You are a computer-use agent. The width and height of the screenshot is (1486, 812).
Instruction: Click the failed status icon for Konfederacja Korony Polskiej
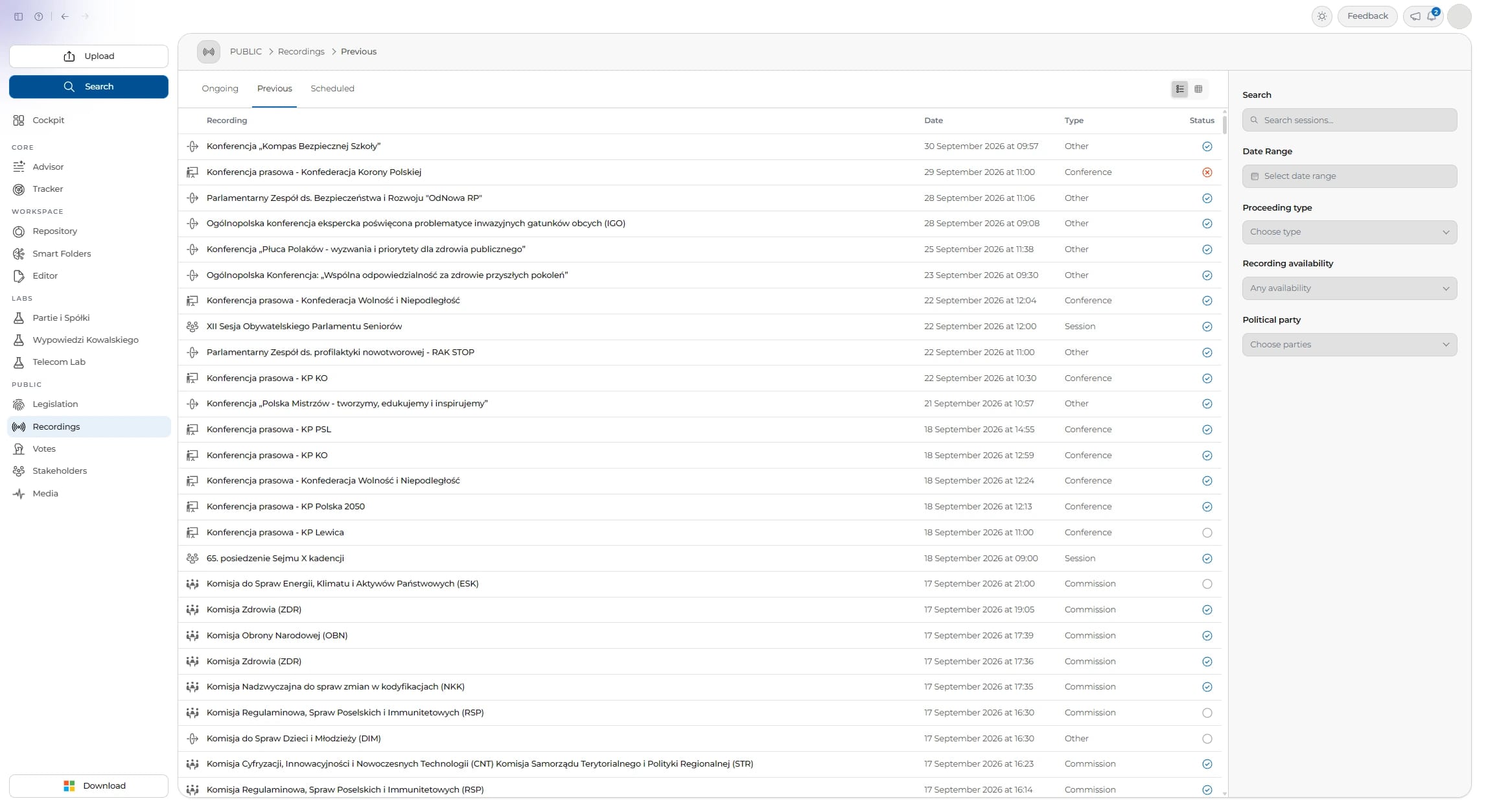1207,172
